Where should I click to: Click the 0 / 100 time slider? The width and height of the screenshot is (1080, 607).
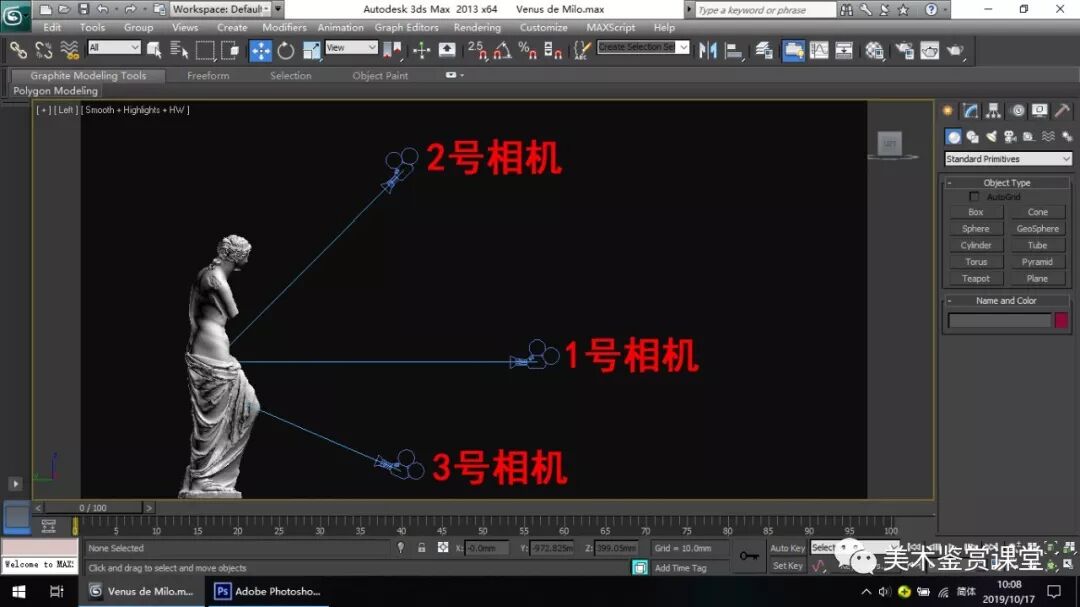(x=93, y=508)
